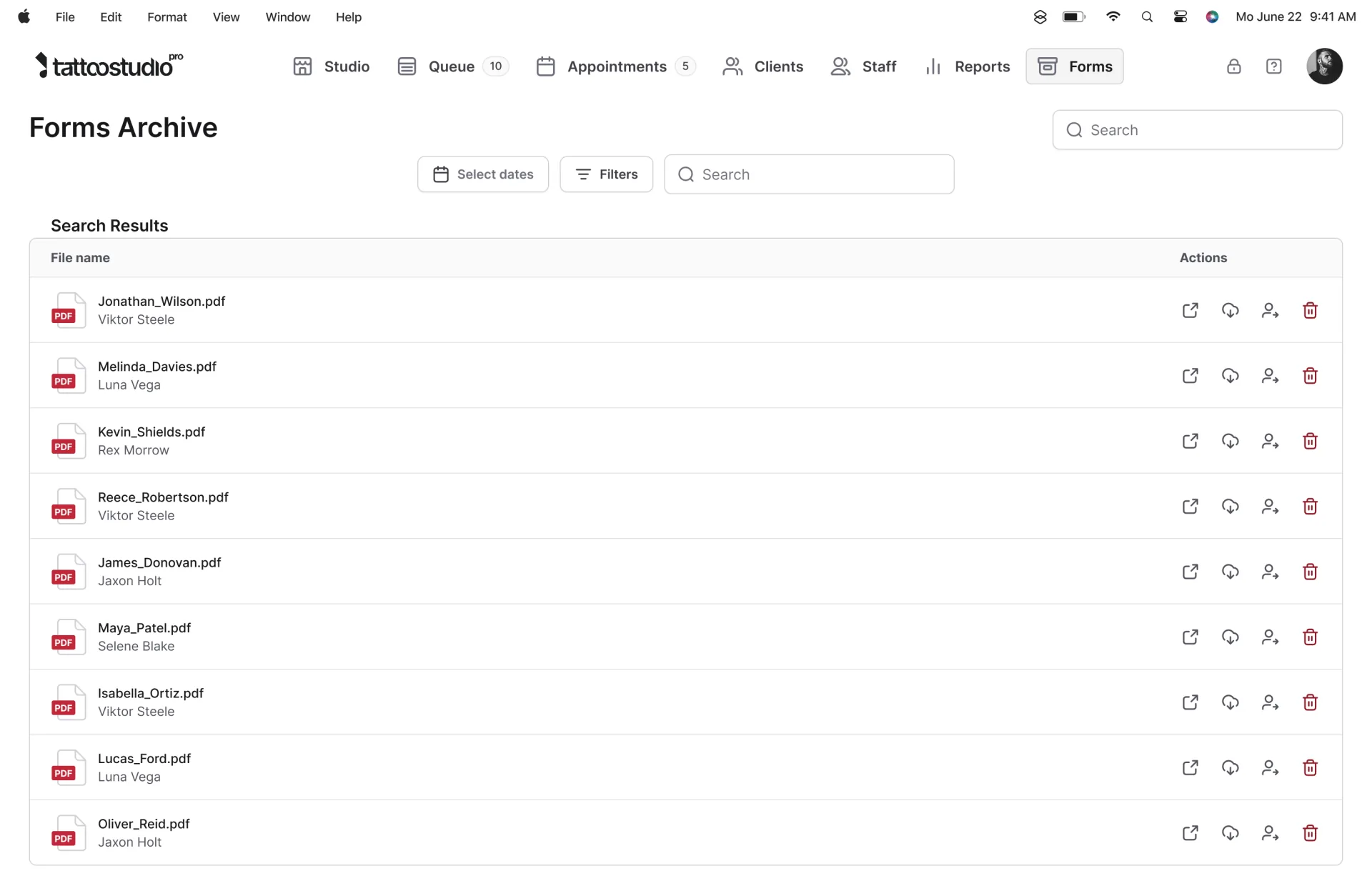Open the Window menu
The height and width of the screenshot is (891, 1372).
[x=288, y=17]
